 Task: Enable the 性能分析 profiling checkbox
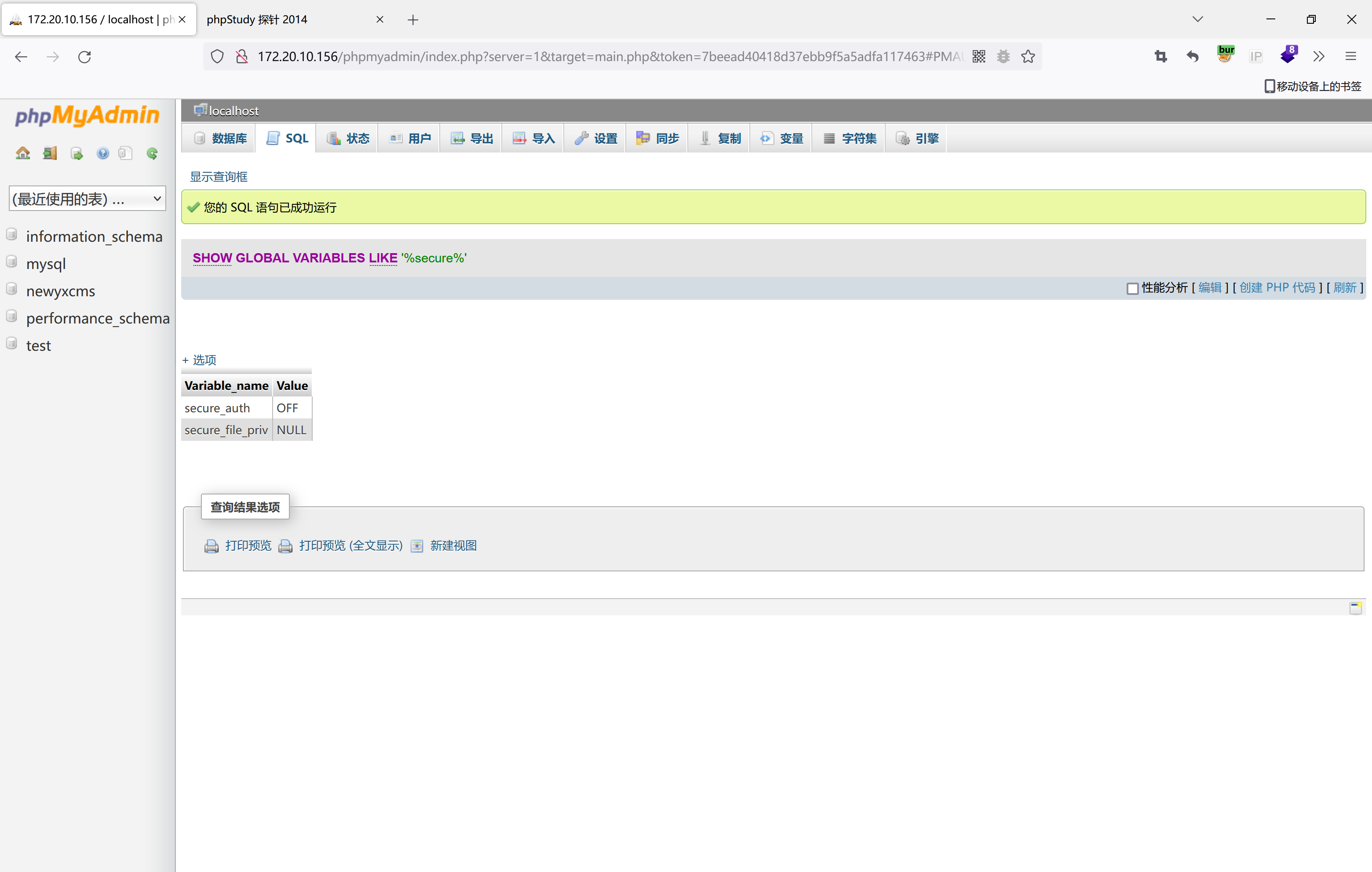(x=1132, y=288)
